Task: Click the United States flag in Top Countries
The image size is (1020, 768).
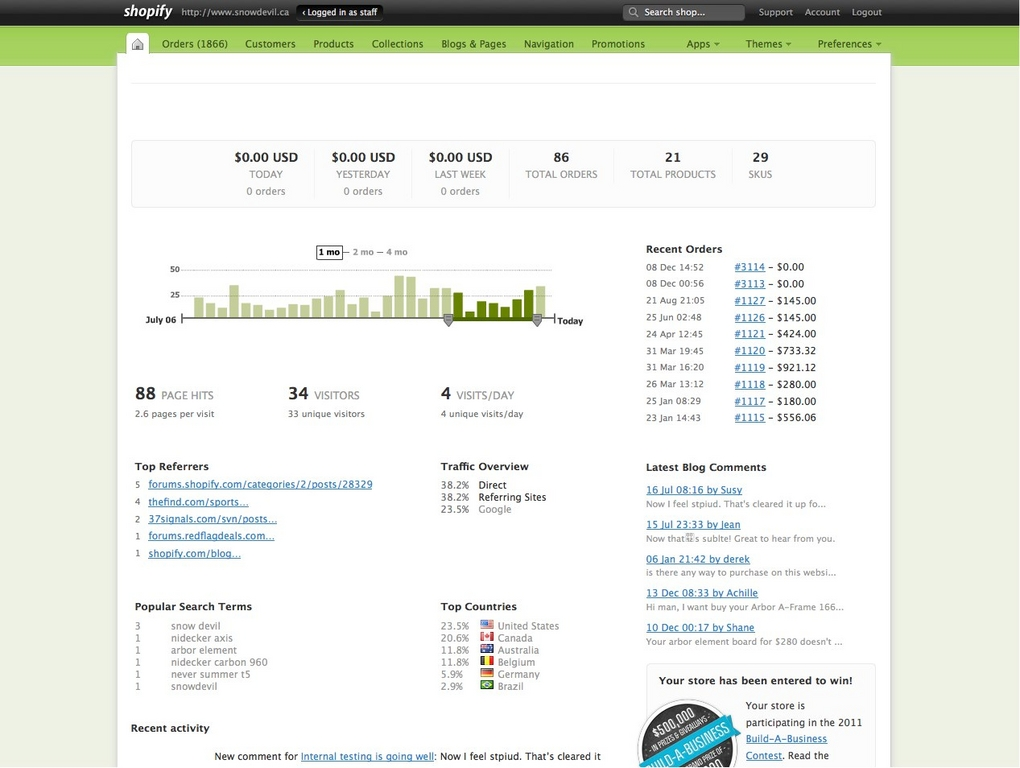Action: [486, 625]
